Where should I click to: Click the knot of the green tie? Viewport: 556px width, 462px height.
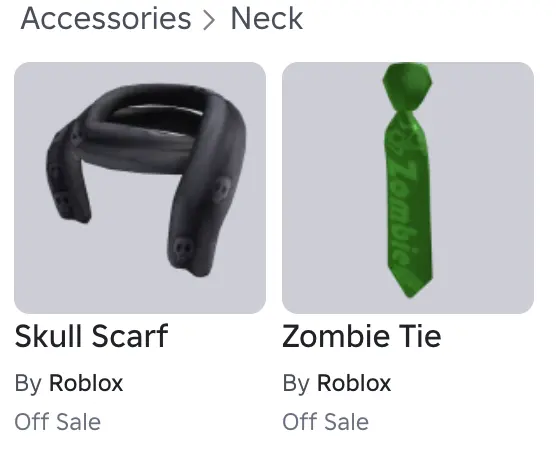pos(407,86)
